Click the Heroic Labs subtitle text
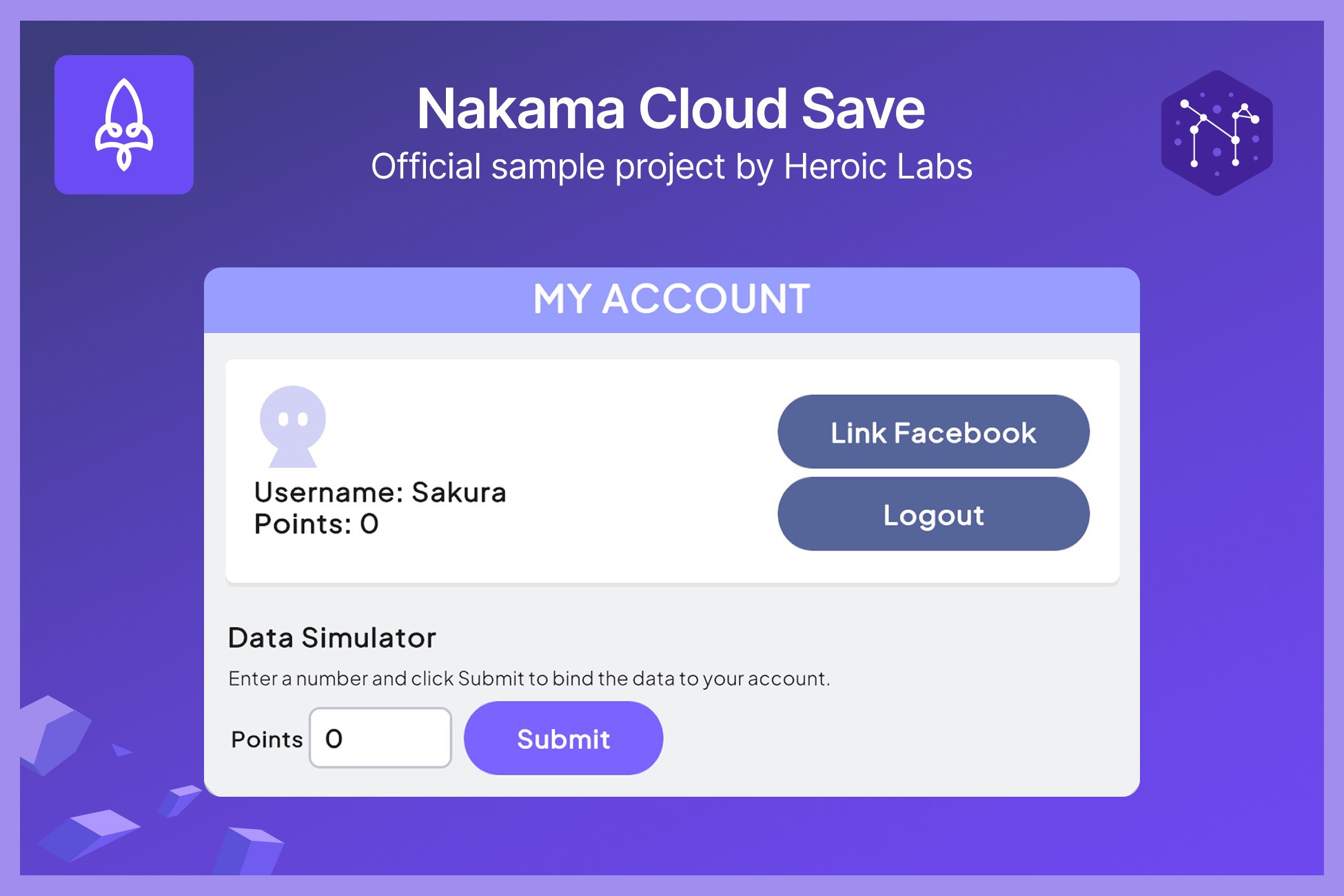This screenshot has width=1344, height=896. click(671, 165)
